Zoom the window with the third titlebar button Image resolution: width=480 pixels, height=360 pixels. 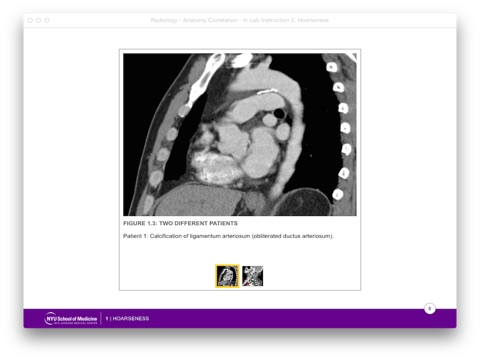tap(47, 20)
